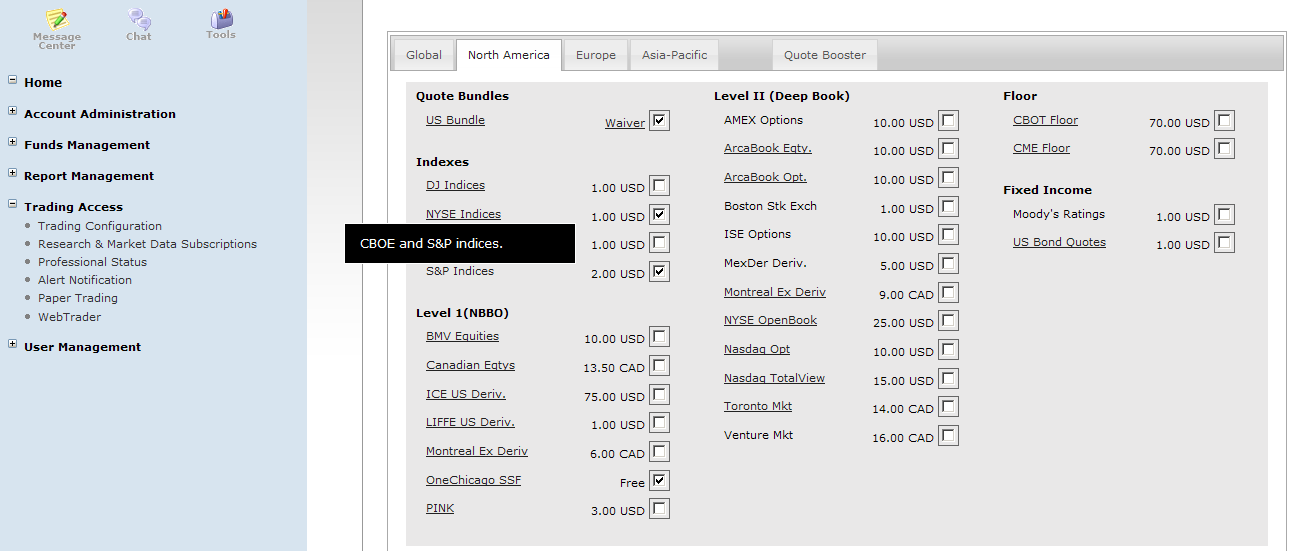
Task: Open Paper Trading in sidebar
Action: (x=78, y=298)
